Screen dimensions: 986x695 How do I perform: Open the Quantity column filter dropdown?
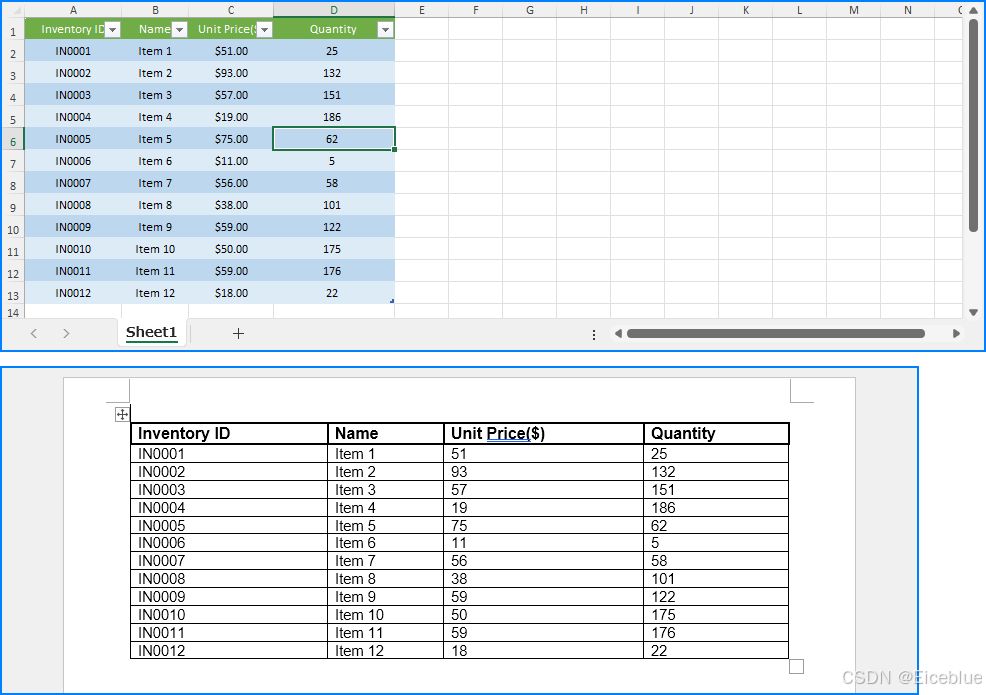tap(385, 30)
